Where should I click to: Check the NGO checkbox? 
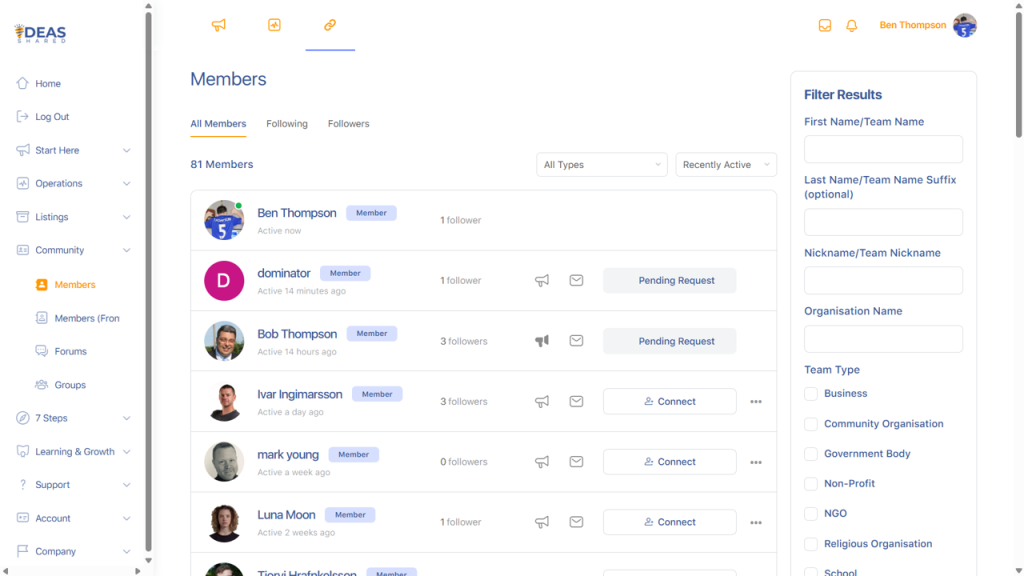(810, 514)
